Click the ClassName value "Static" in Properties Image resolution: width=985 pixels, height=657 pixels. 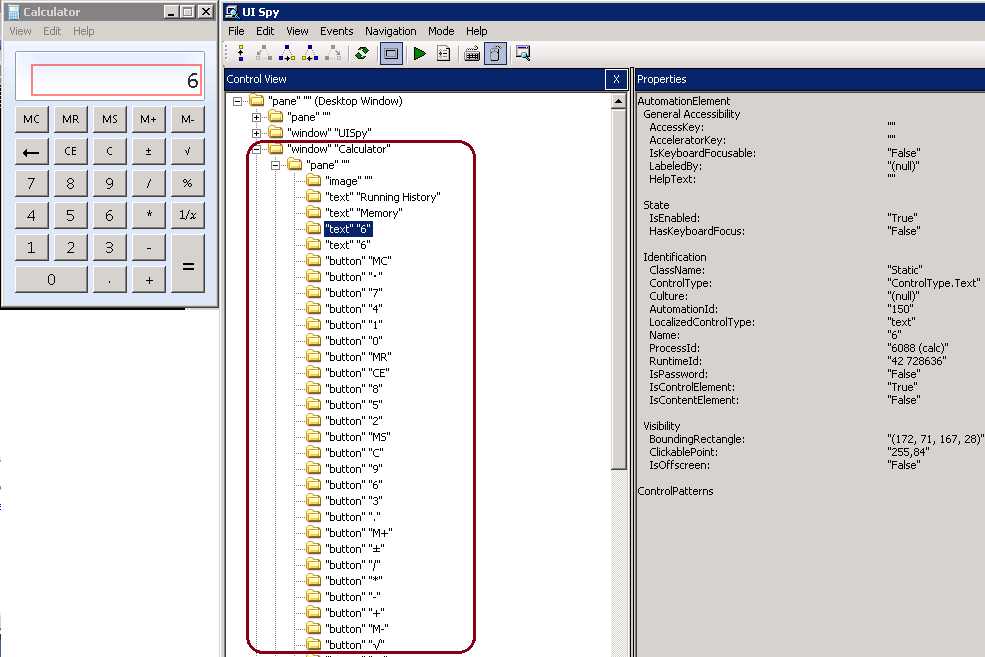[905, 270]
